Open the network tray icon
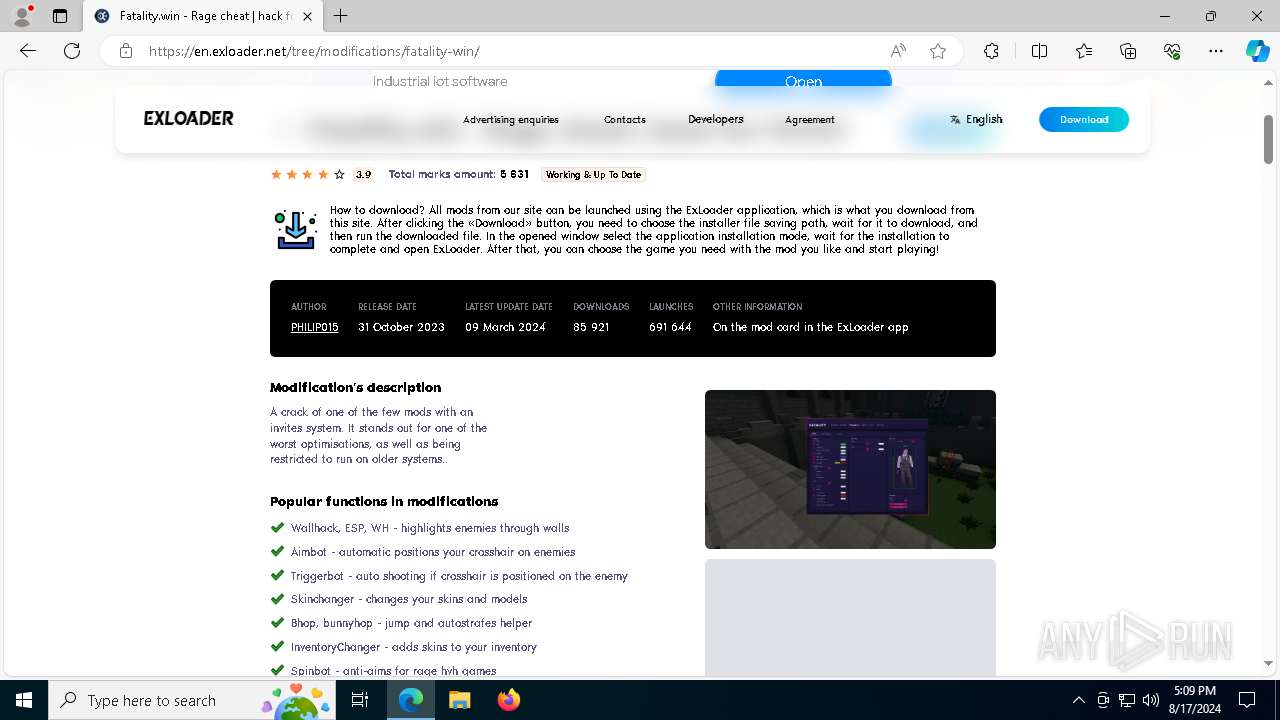Image resolution: width=1280 pixels, height=720 pixels. click(1127, 700)
